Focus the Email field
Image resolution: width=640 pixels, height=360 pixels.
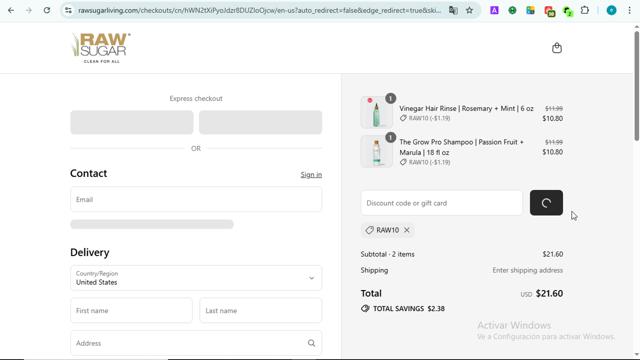[196, 199]
